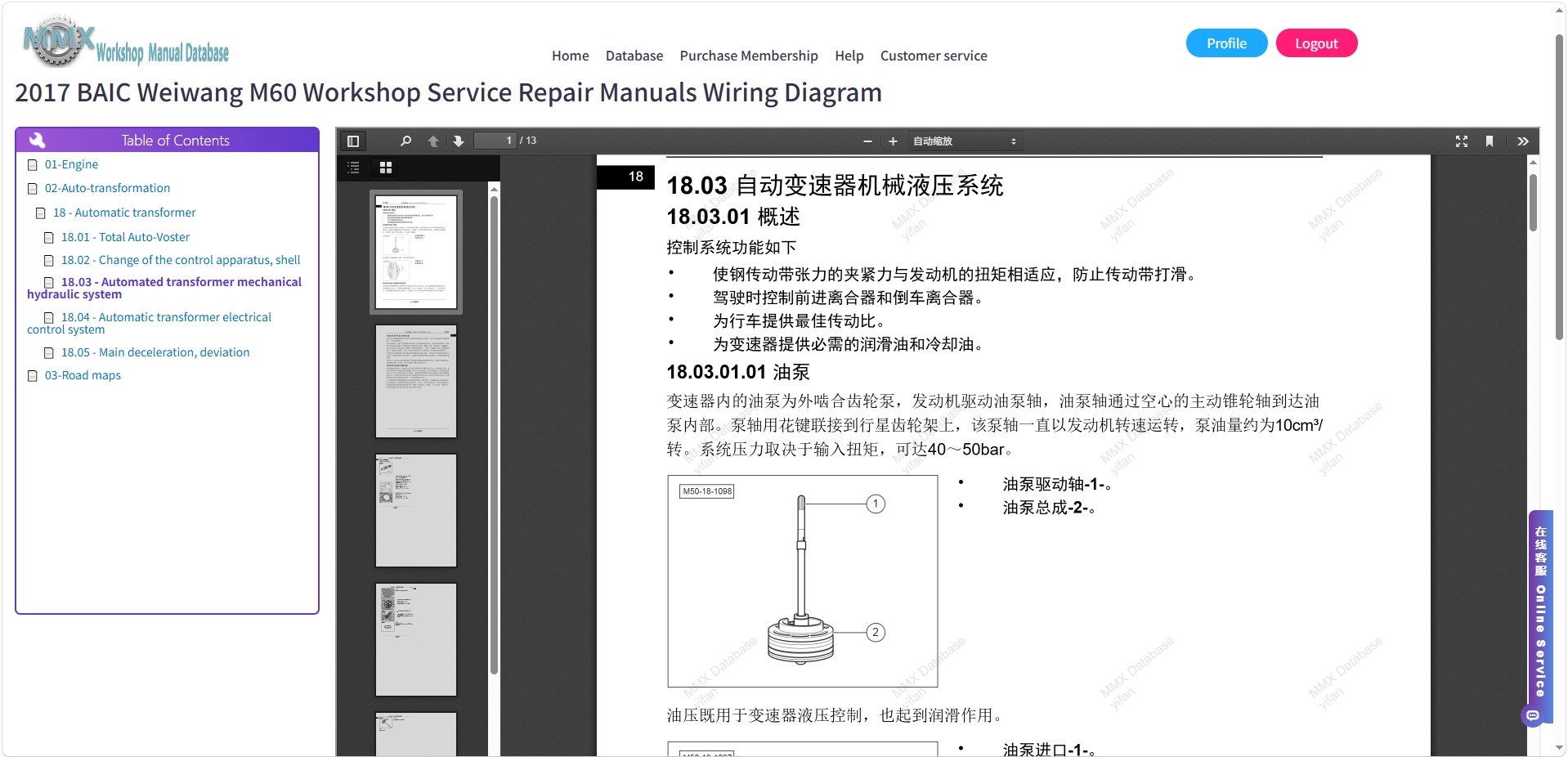The image size is (1568, 757).
Task: Open the Database menu item
Action: 634,56
